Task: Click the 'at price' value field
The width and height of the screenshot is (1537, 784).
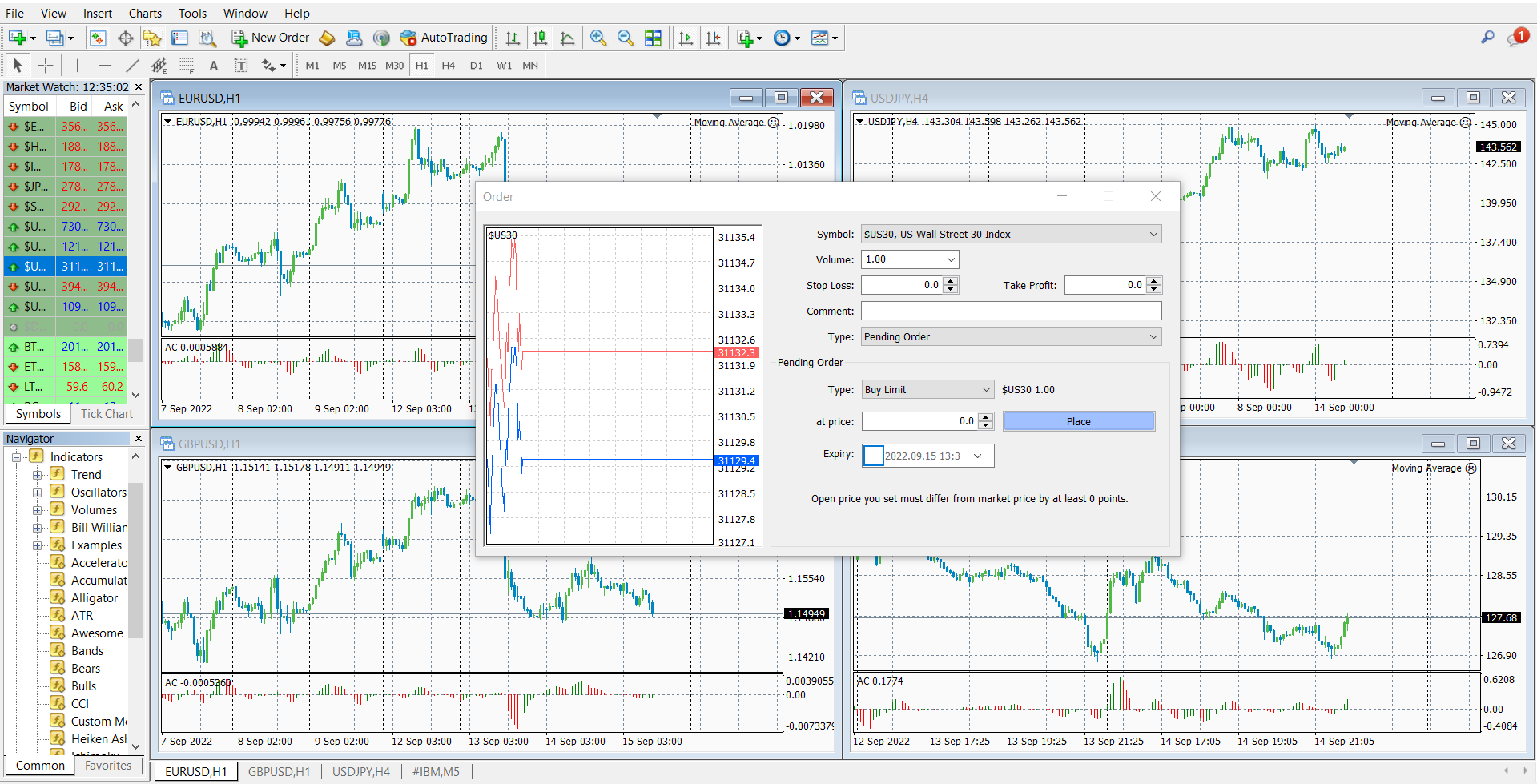Action: coord(919,421)
